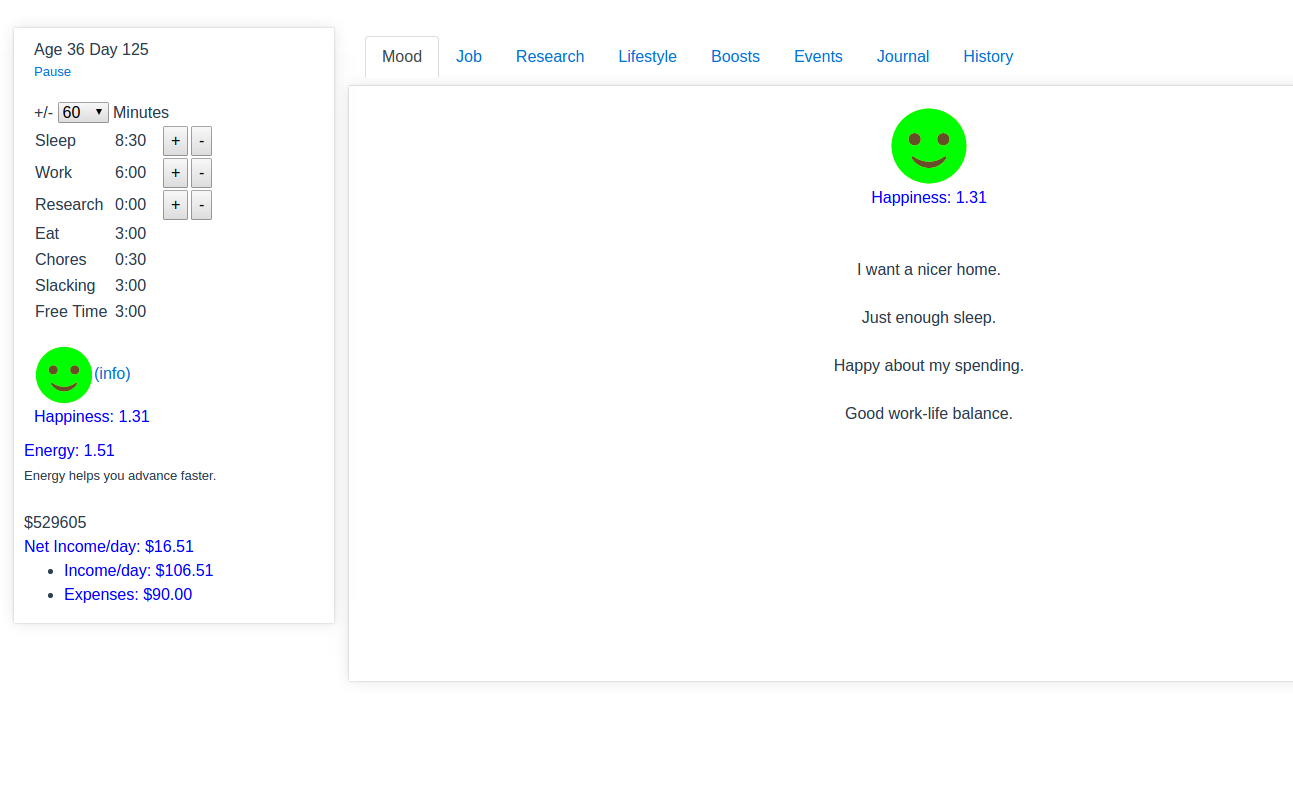Decrease Research time with minus button
The image size is (1293, 801).
point(201,205)
